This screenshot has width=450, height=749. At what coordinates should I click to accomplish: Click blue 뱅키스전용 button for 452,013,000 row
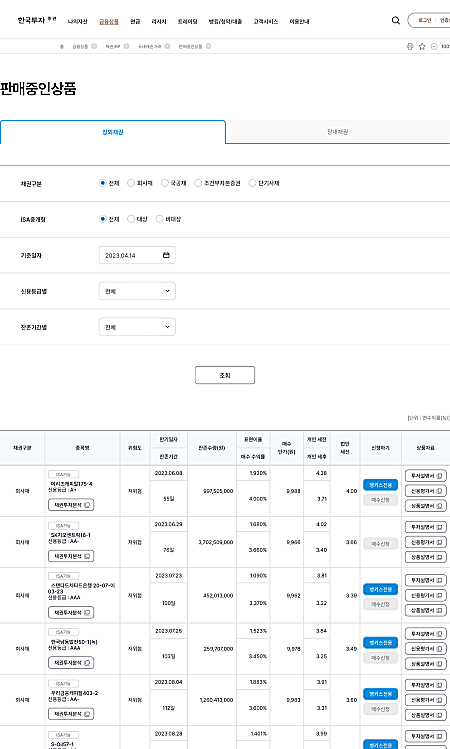pos(380,589)
